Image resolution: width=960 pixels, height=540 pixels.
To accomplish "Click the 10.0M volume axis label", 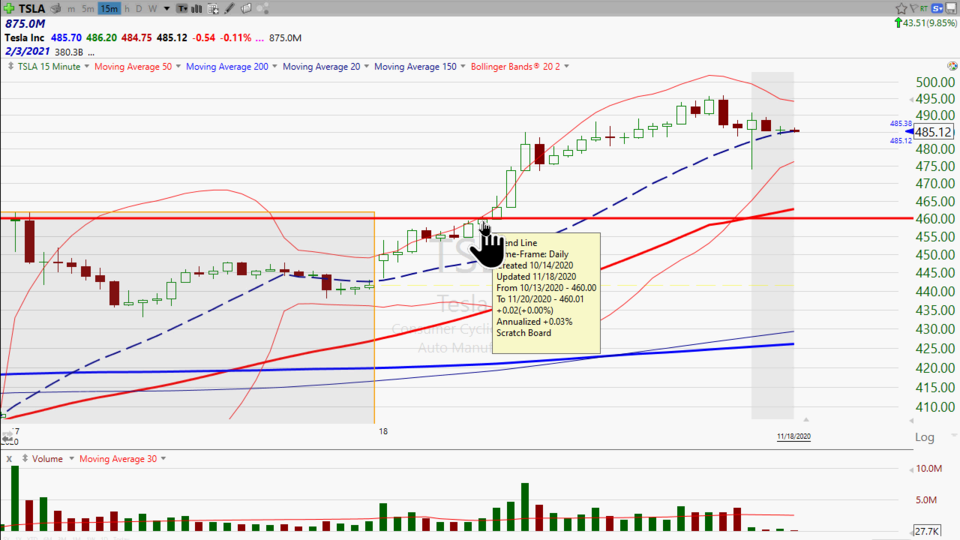I will [x=929, y=468].
